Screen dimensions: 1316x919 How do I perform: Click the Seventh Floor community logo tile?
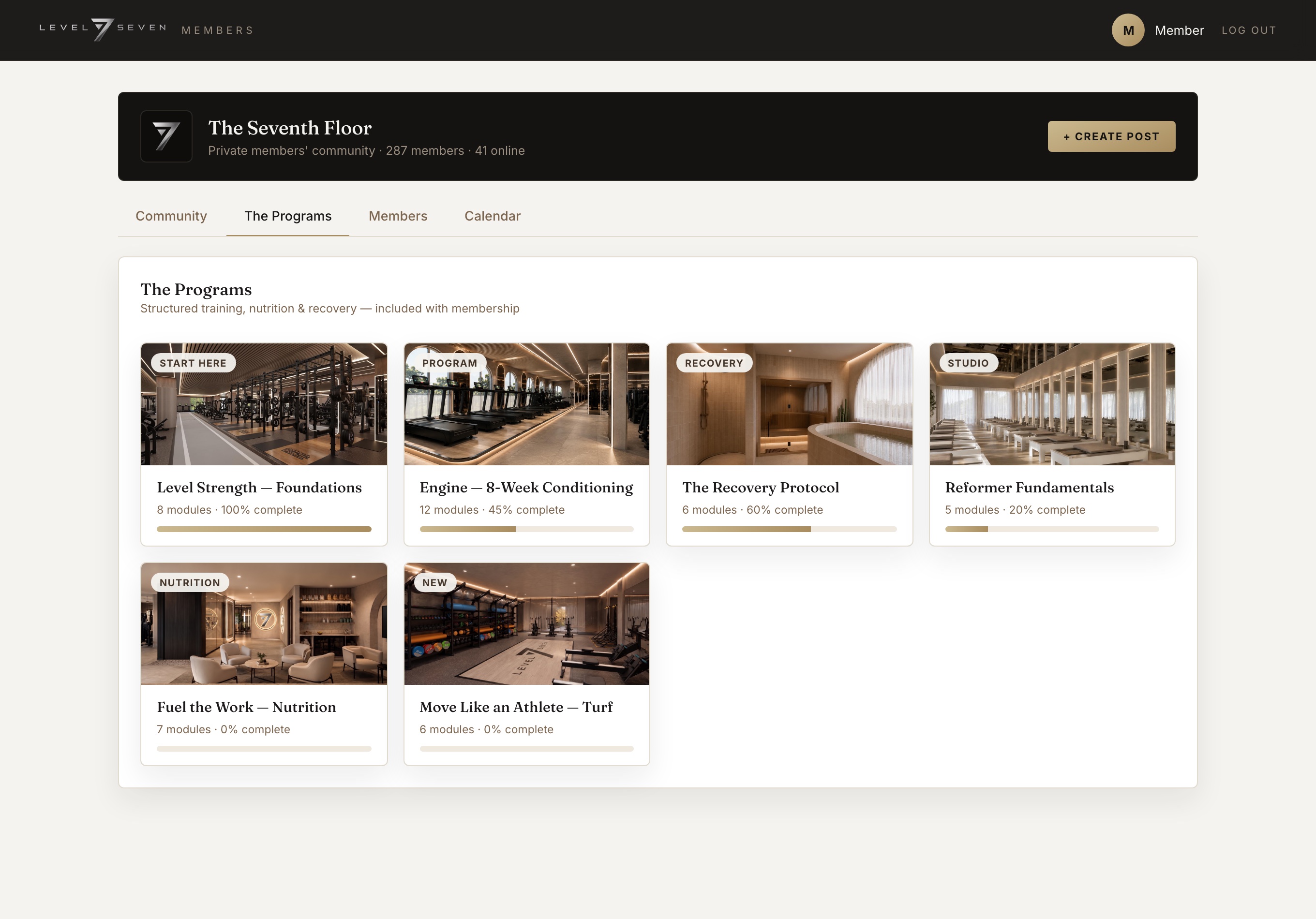[x=166, y=136]
